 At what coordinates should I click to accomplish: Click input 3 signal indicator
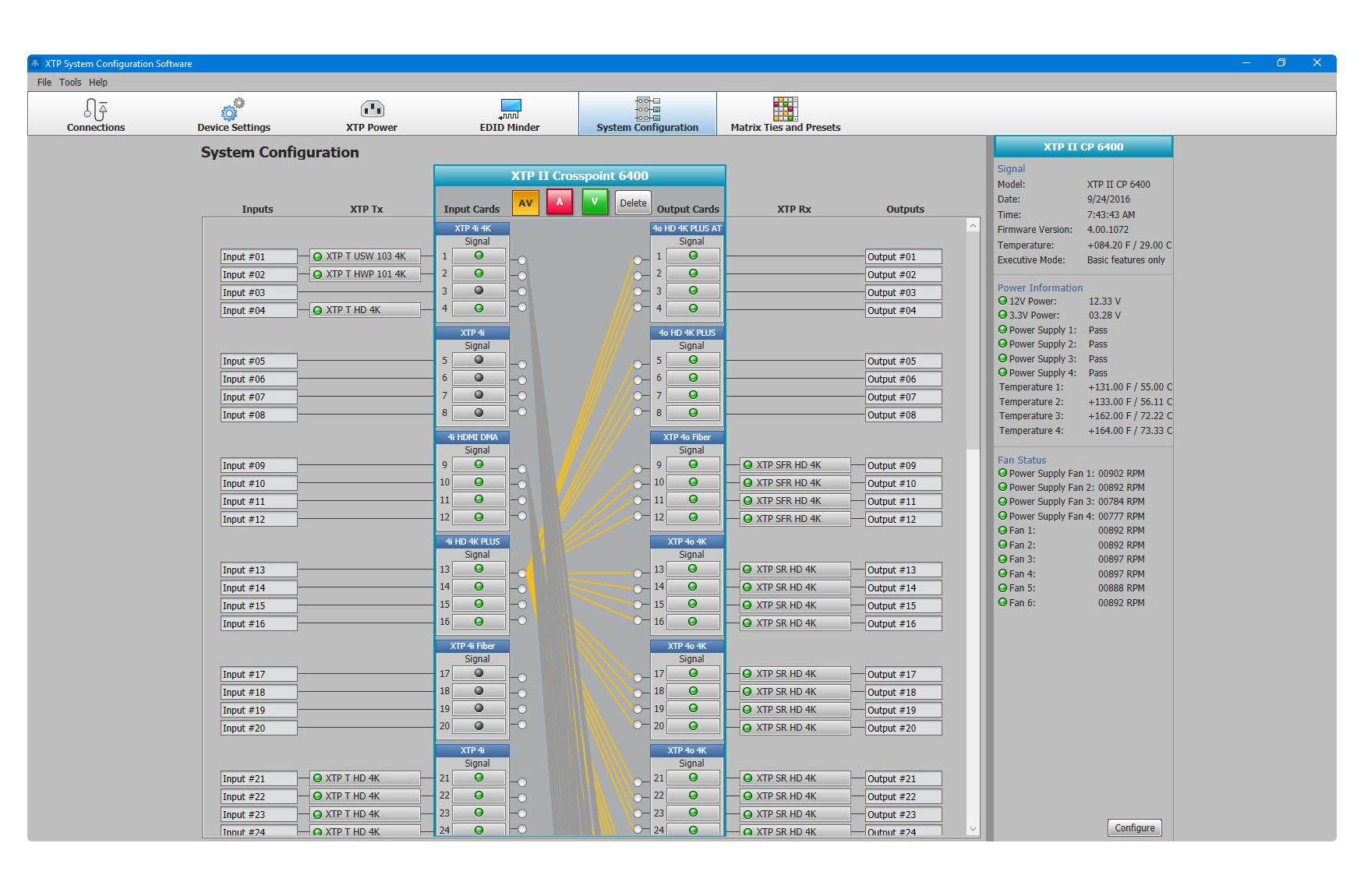pyautogui.click(x=479, y=291)
